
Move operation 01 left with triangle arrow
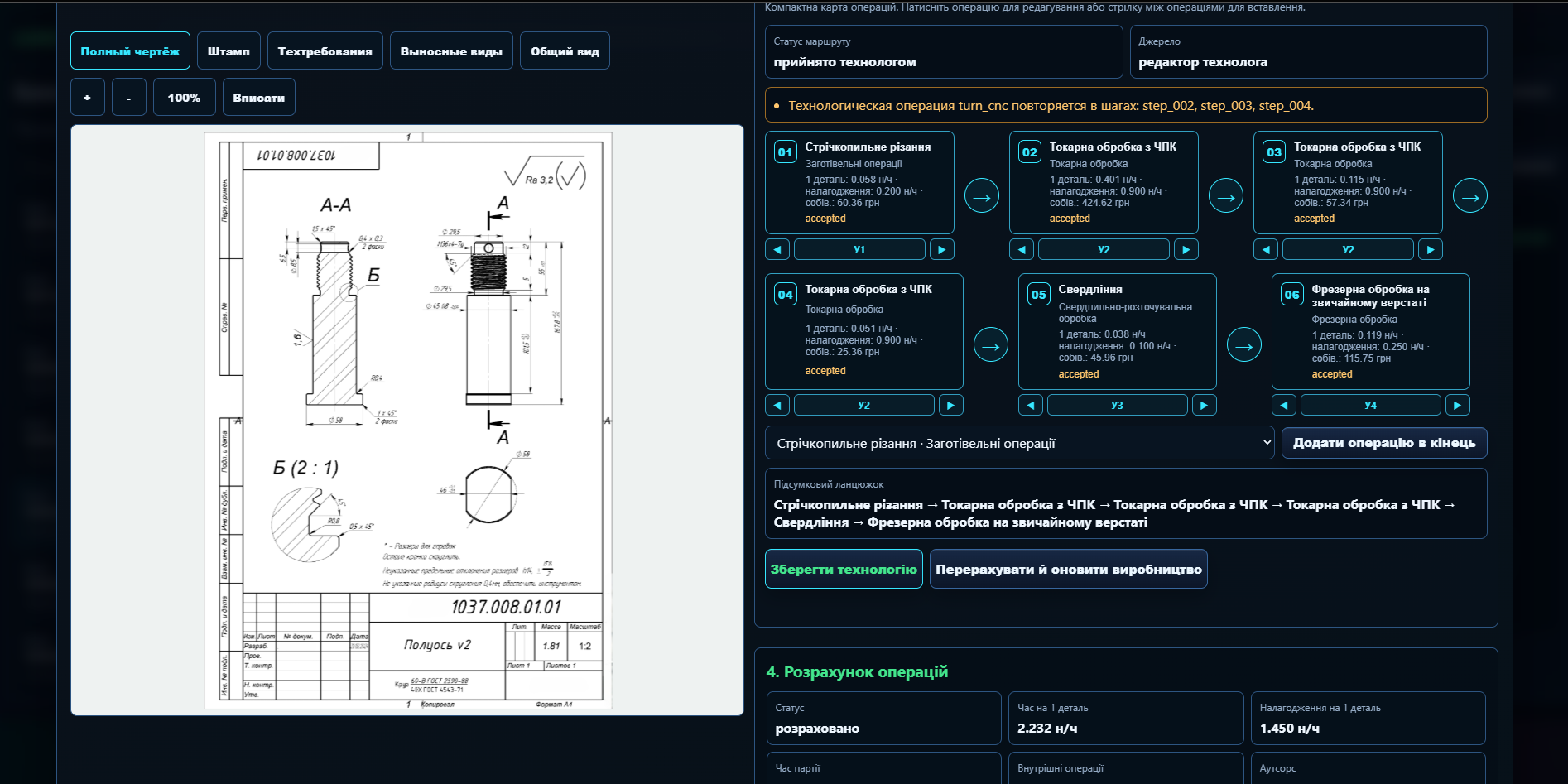point(777,249)
